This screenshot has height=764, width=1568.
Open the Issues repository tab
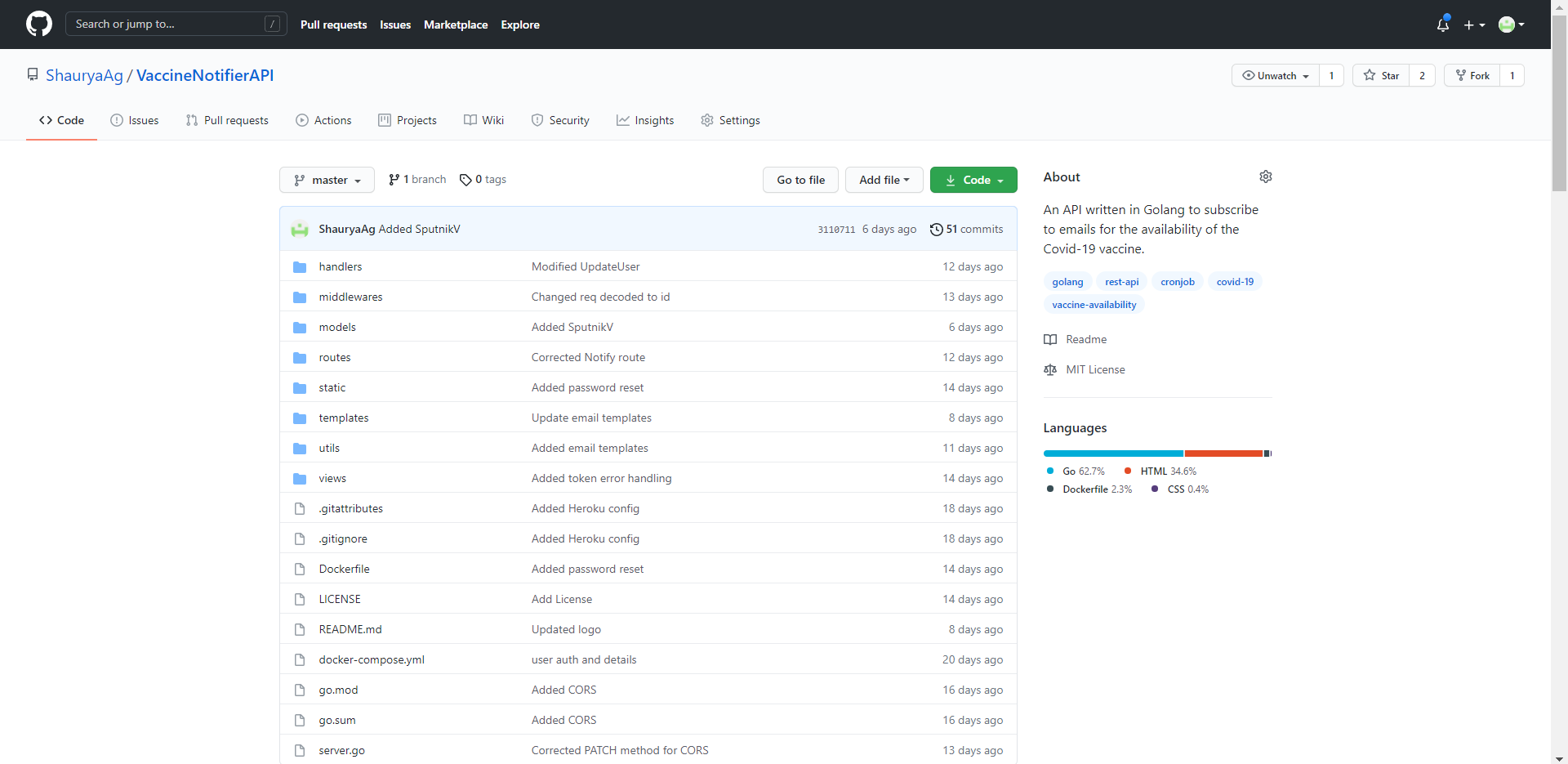click(x=135, y=120)
